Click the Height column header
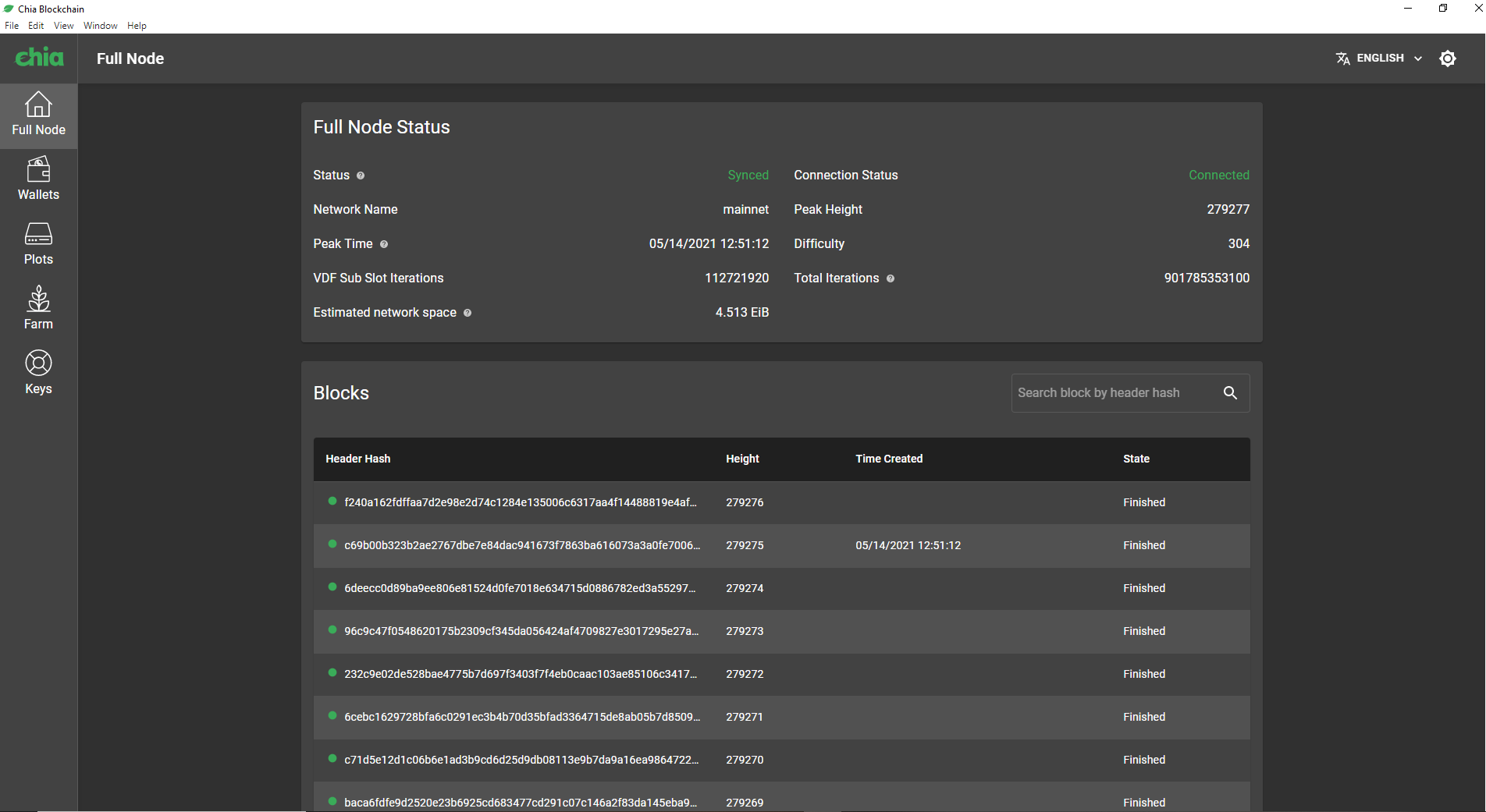The width and height of the screenshot is (1486, 812). coord(742,459)
